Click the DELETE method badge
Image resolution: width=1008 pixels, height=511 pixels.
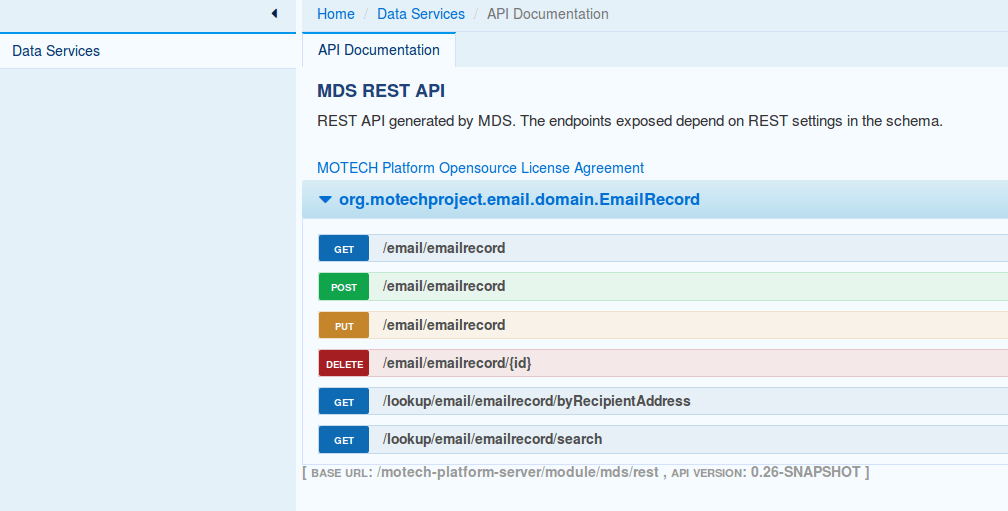[x=344, y=363]
